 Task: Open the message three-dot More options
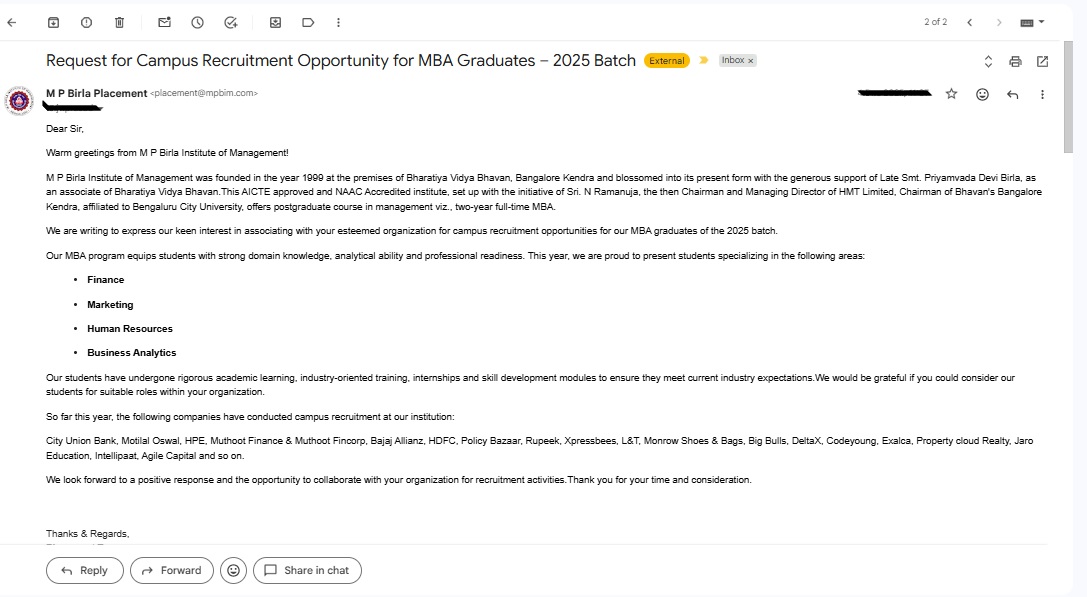click(1042, 94)
